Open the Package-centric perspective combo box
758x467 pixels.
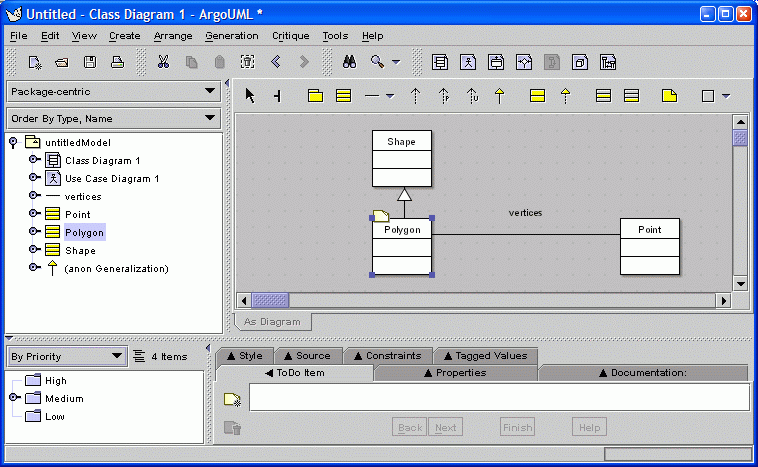114,91
